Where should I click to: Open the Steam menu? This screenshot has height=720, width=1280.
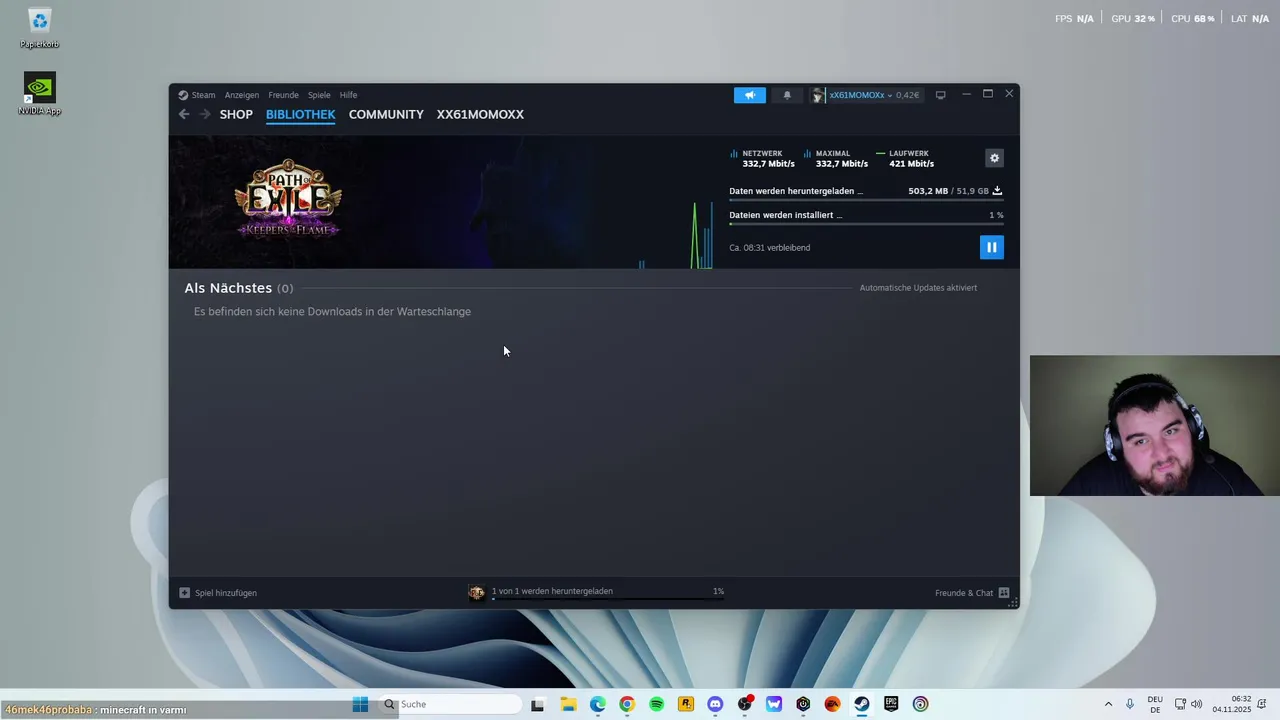click(x=197, y=95)
